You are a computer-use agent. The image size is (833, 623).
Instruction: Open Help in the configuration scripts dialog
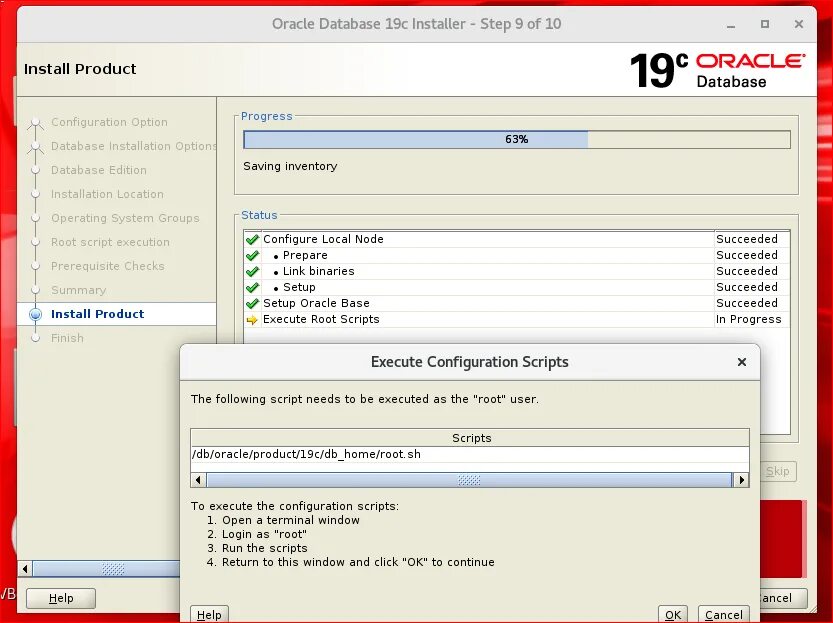click(209, 614)
